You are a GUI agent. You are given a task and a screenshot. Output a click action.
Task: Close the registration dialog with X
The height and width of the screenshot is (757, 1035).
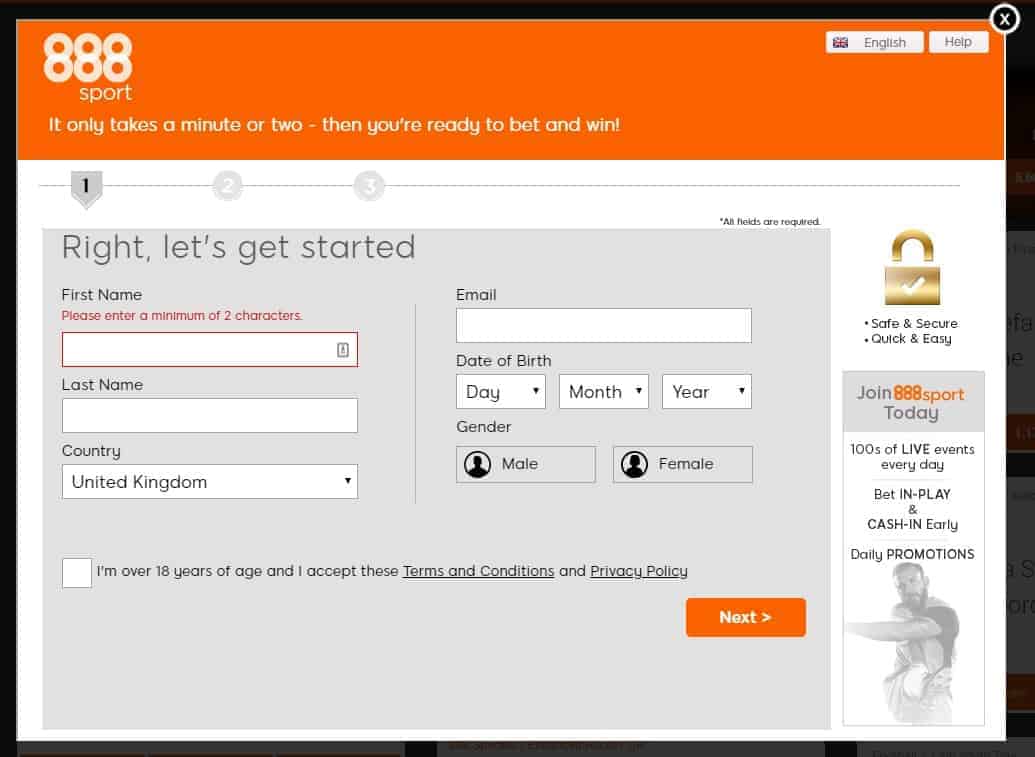[x=1005, y=20]
